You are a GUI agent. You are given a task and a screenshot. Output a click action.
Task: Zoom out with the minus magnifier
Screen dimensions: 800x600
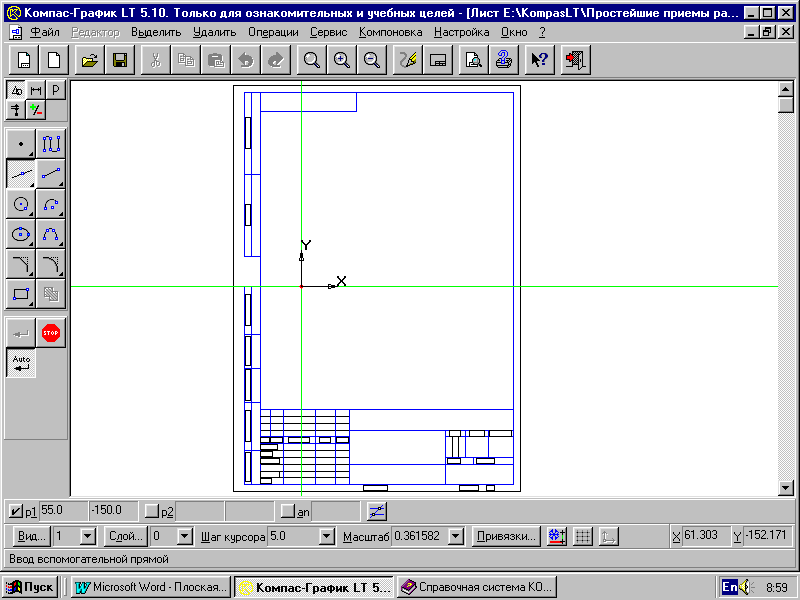(371, 60)
